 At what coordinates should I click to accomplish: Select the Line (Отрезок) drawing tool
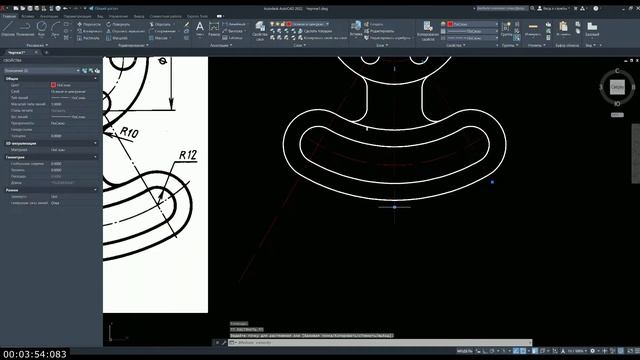[x=8, y=29]
